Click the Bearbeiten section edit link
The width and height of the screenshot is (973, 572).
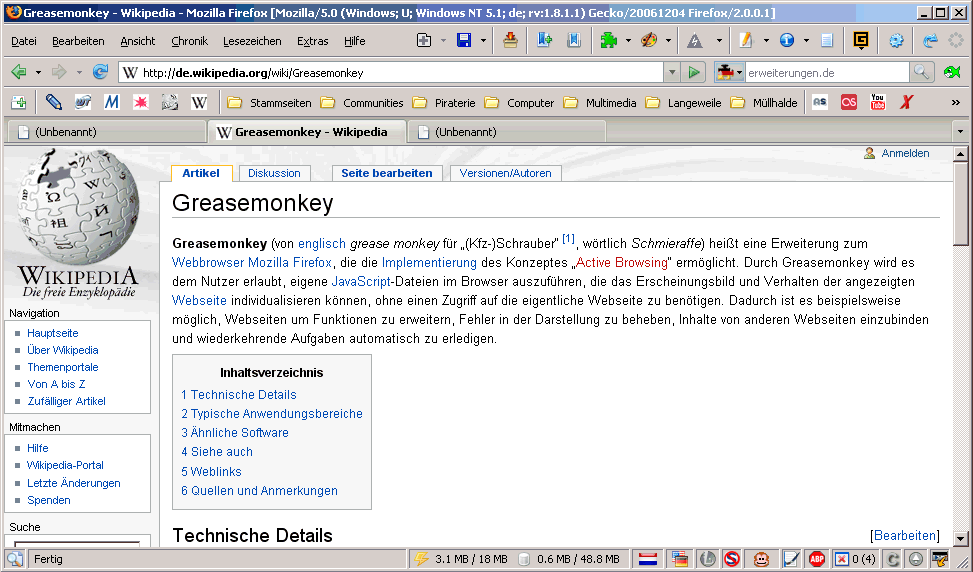coord(905,535)
